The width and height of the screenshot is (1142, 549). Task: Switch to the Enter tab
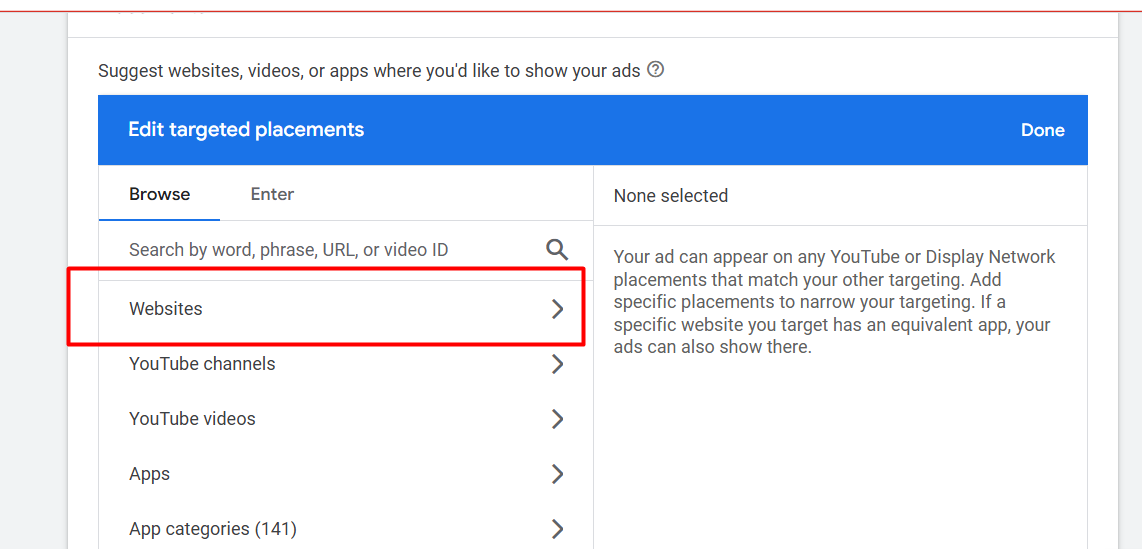click(x=272, y=194)
